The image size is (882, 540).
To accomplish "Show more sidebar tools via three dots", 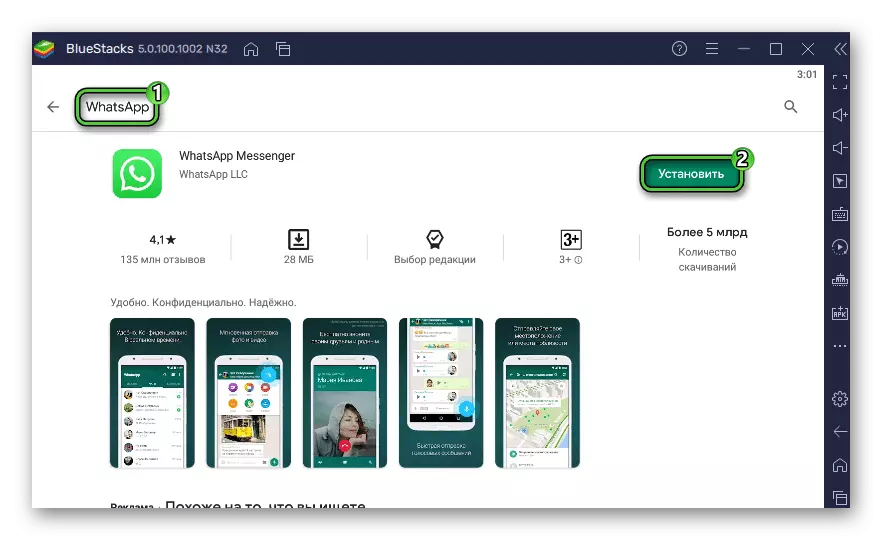I will click(840, 346).
